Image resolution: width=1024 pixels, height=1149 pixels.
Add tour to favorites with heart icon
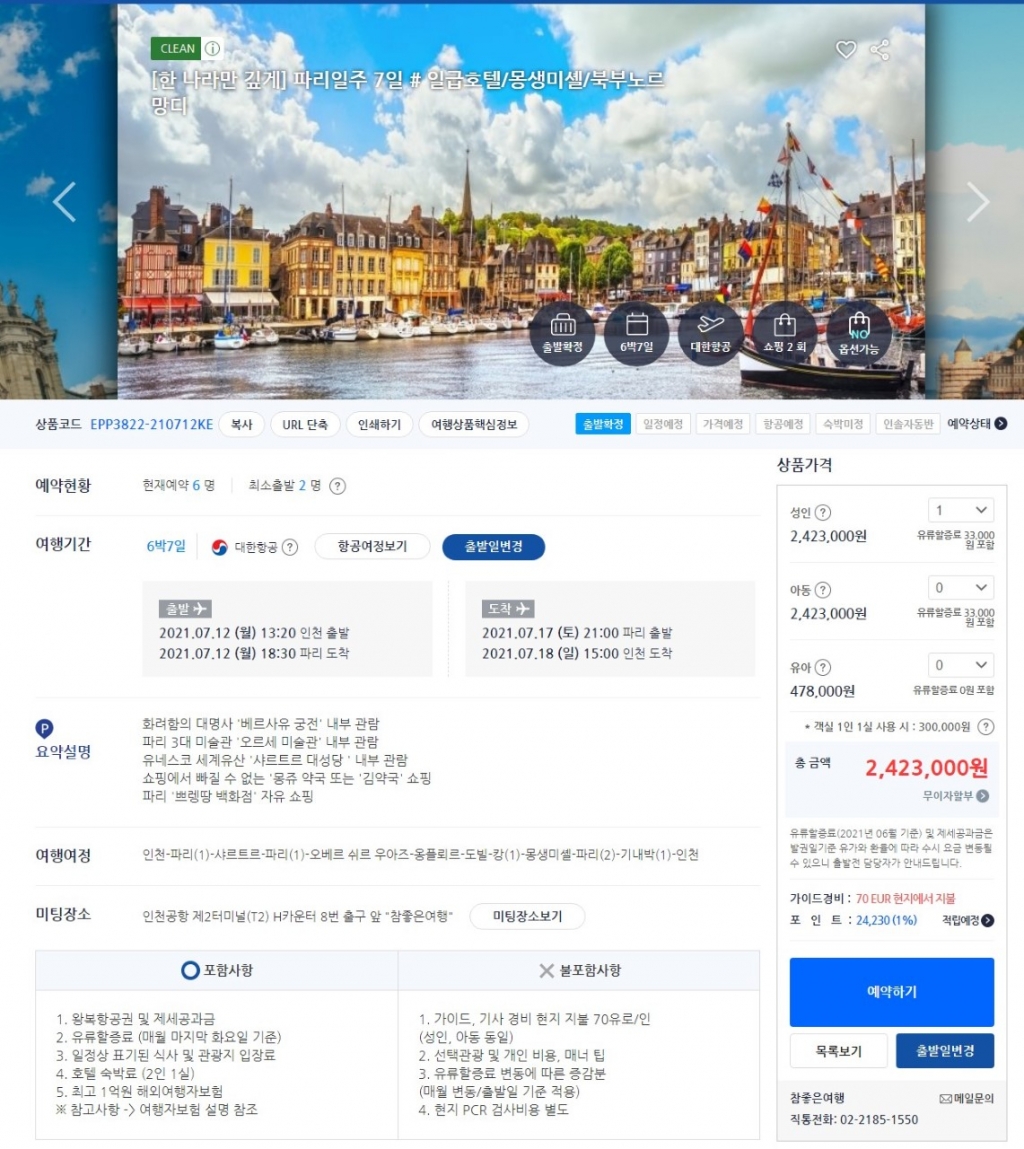846,50
